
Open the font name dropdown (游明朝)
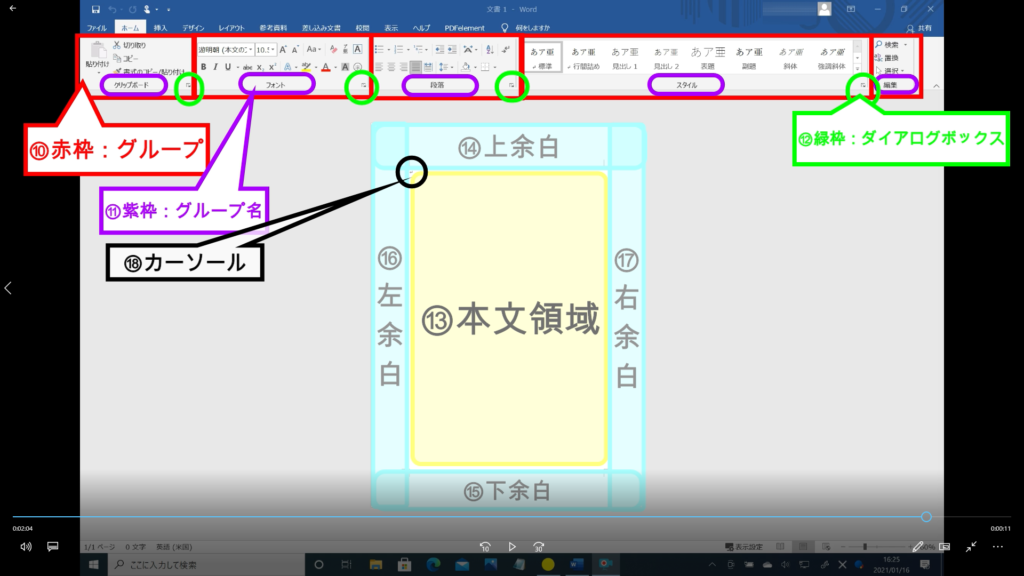pos(224,48)
